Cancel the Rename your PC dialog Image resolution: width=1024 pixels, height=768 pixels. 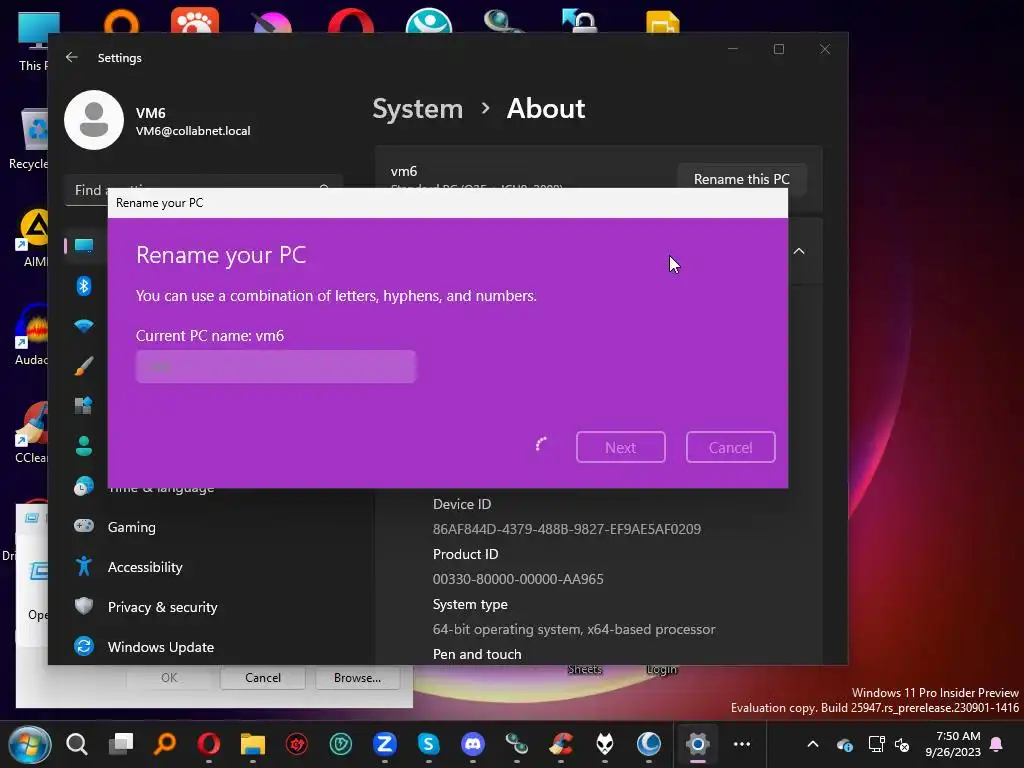(730, 447)
